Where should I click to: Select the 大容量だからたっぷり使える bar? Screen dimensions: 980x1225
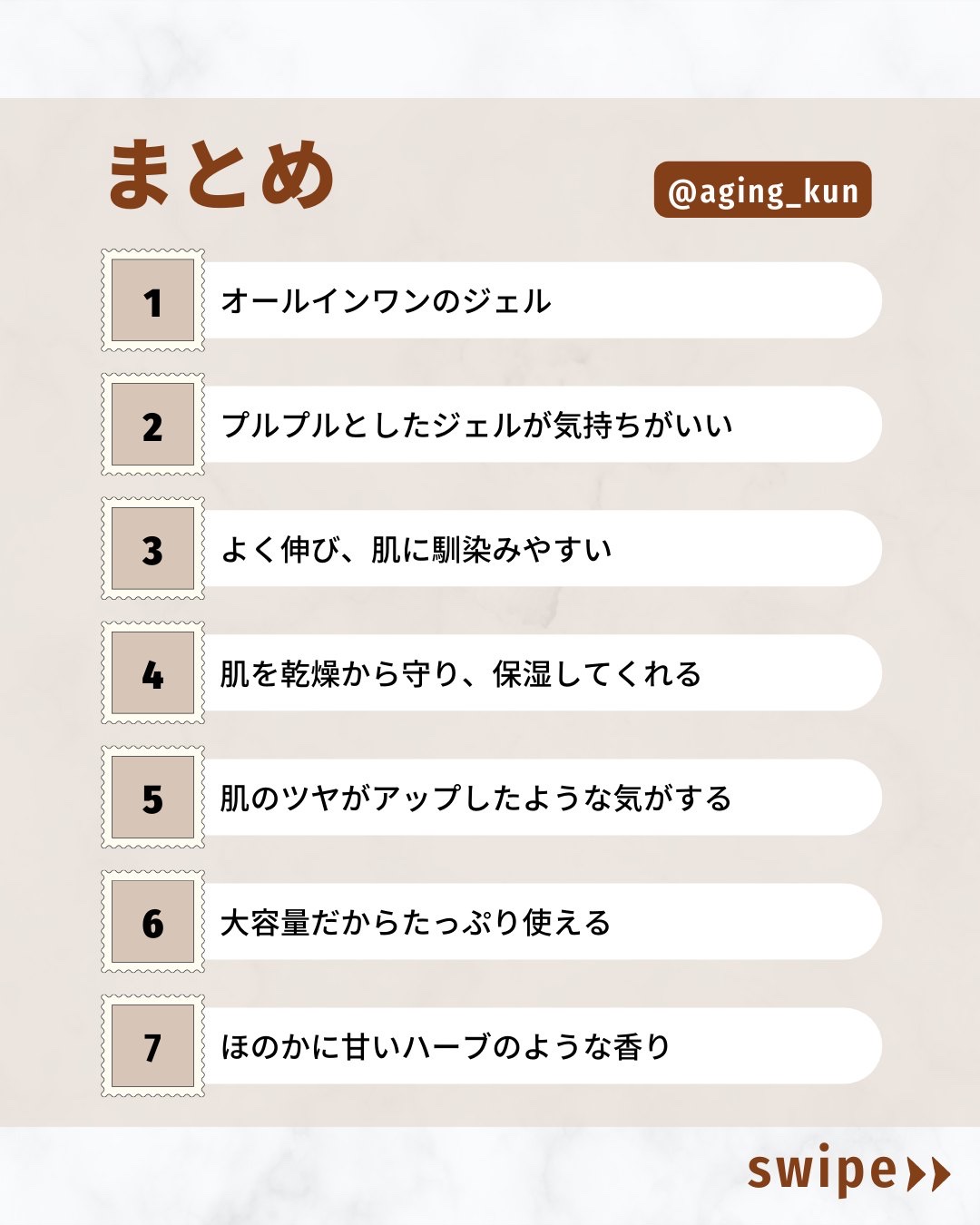point(541,922)
